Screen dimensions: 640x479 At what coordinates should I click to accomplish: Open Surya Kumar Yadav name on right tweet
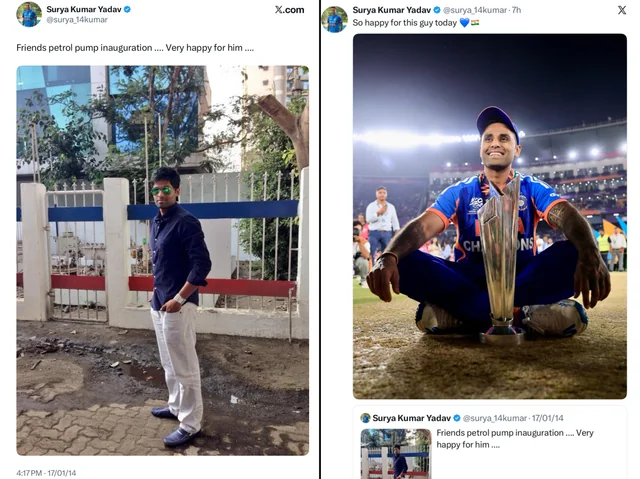[392, 10]
